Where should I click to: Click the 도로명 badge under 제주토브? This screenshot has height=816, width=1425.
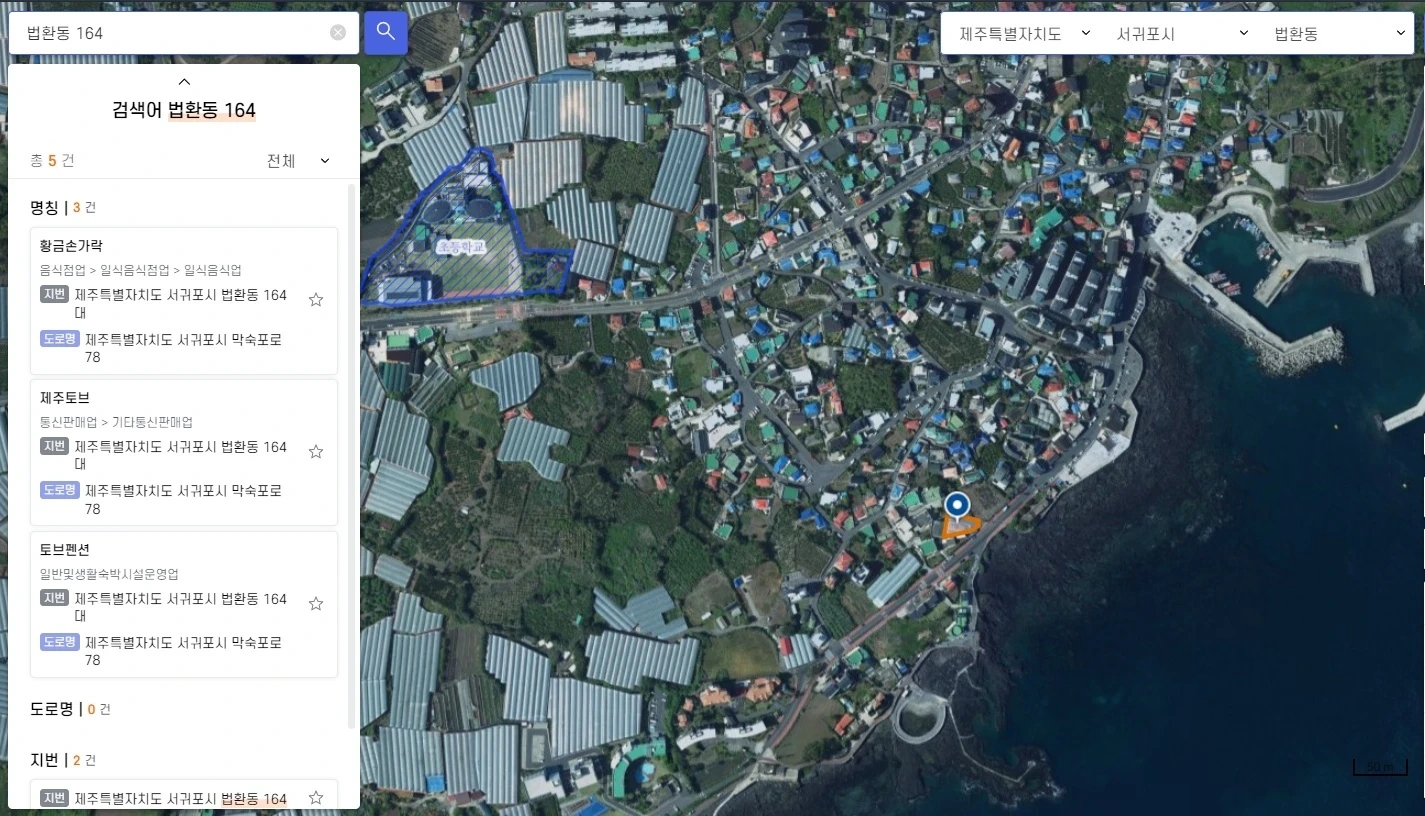click(60, 490)
